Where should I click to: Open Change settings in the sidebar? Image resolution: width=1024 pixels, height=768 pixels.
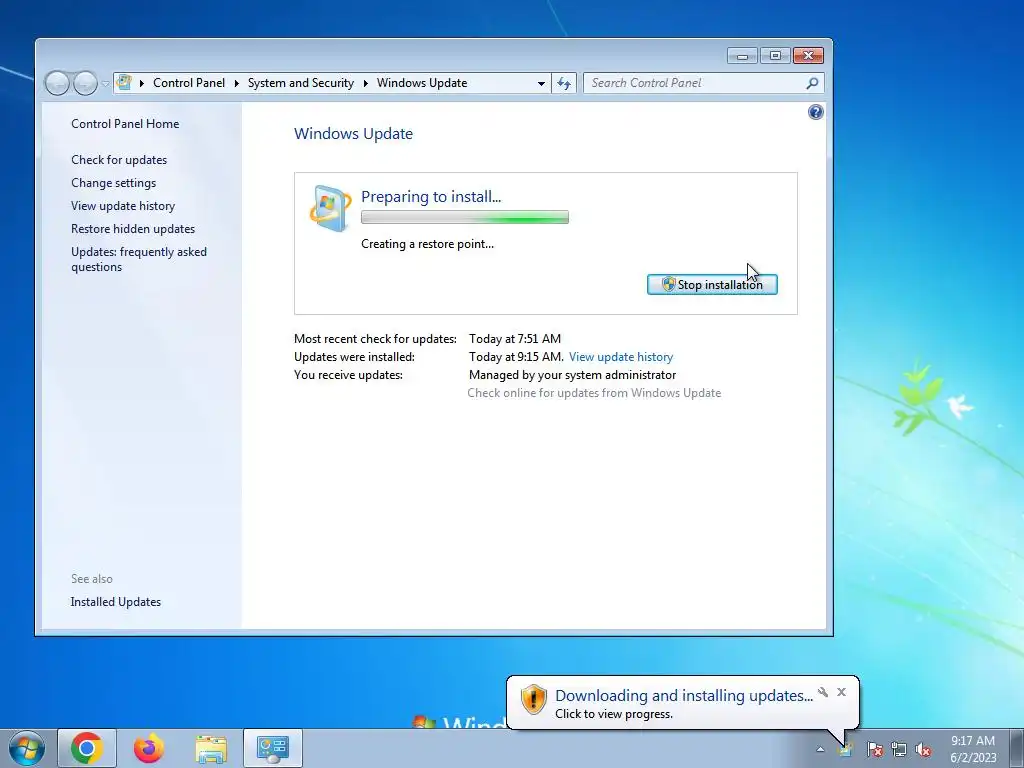pyautogui.click(x=114, y=183)
